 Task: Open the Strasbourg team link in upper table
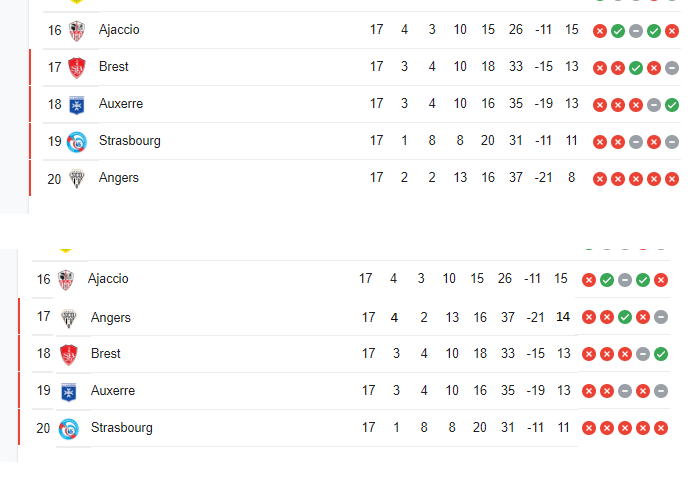click(x=129, y=141)
